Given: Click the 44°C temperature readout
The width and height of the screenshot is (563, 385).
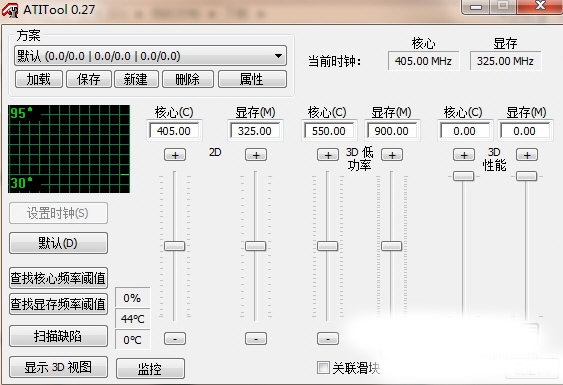Looking at the screenshot, I should click(x=132, y=319).
